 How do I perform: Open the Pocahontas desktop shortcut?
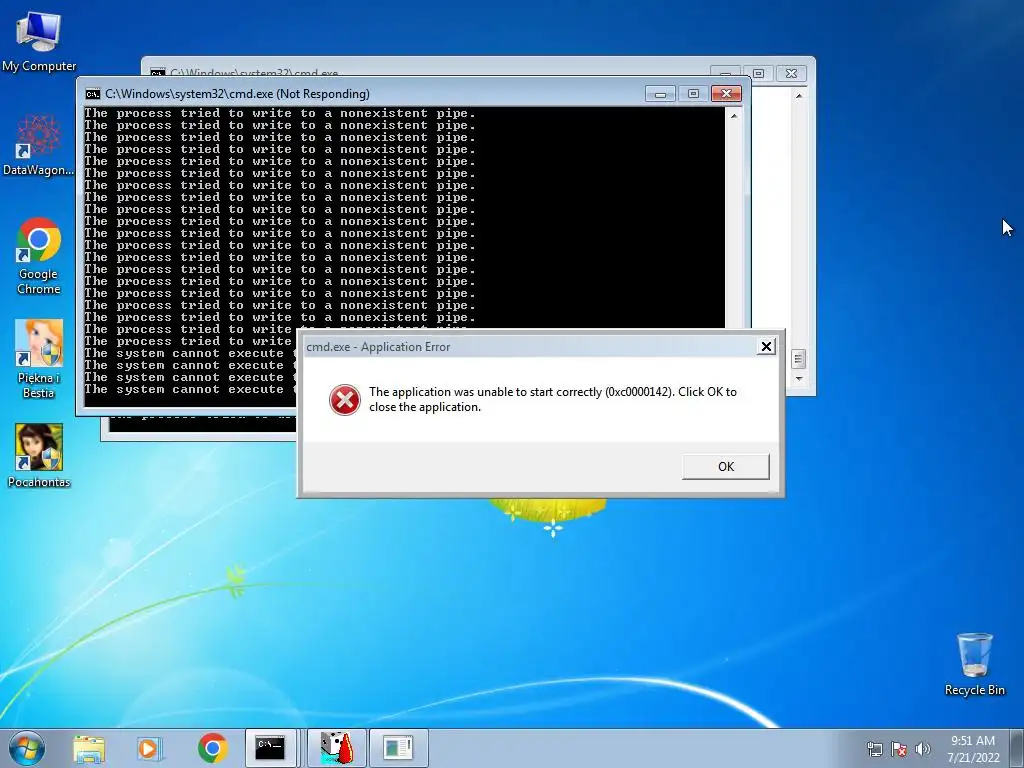(39, 456)
